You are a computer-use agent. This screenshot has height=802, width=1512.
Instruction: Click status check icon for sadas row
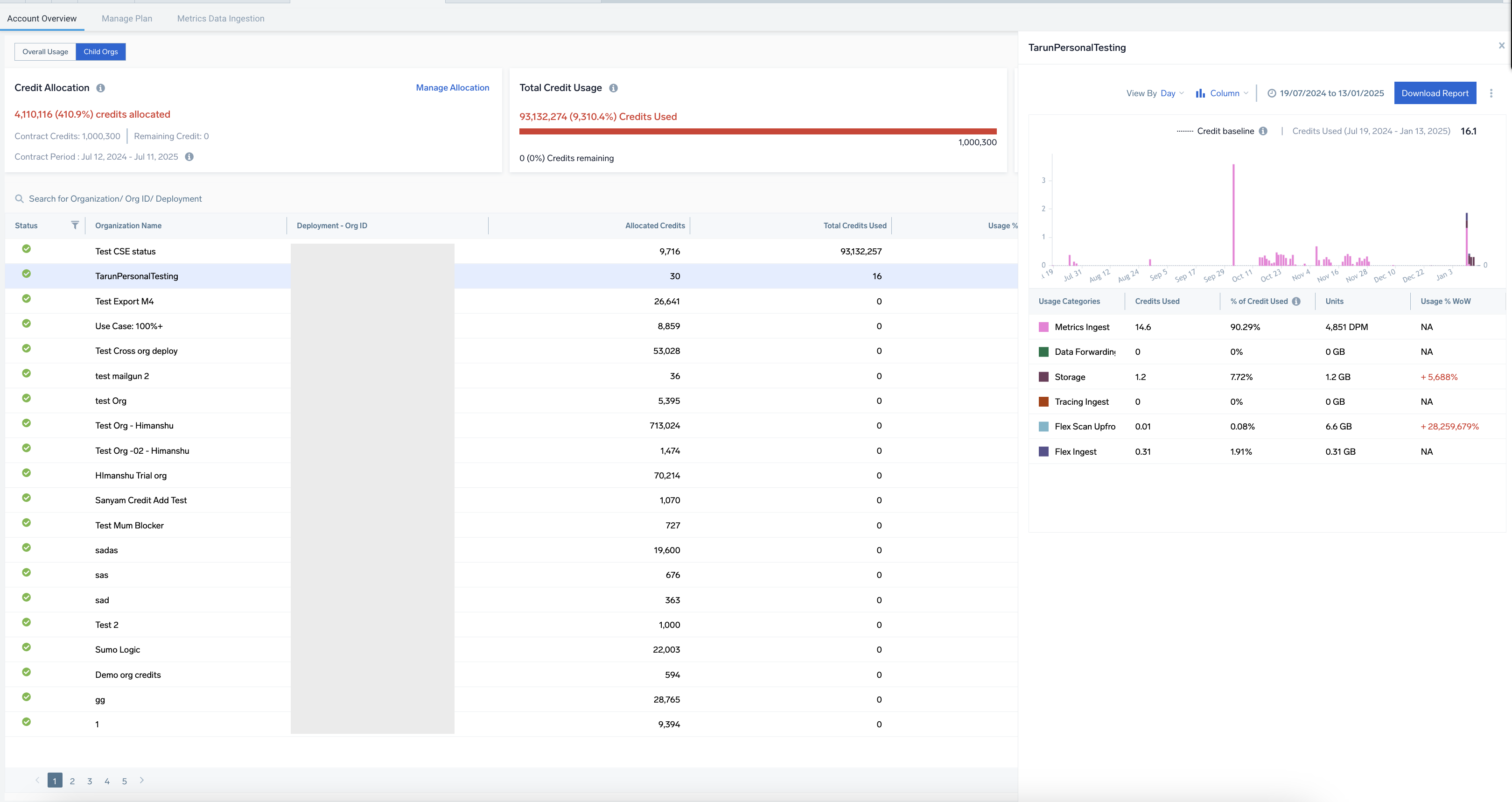point(27,548)
